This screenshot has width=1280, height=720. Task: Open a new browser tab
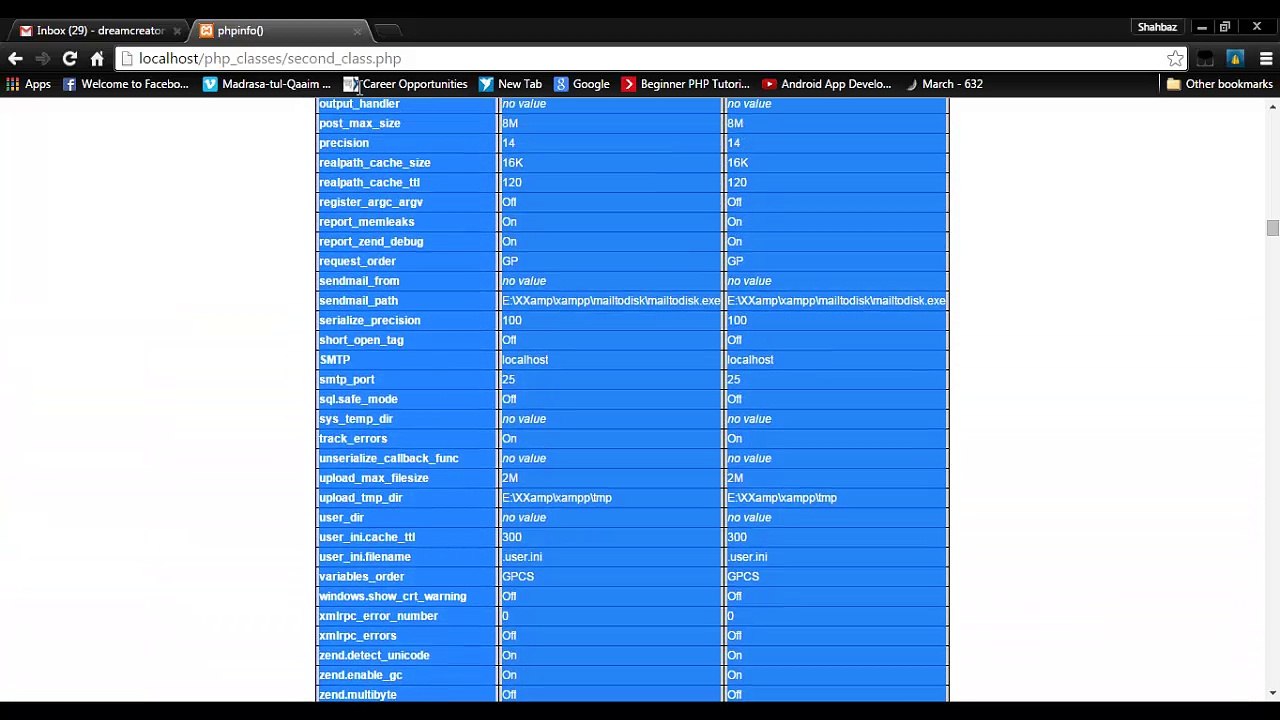[x=388, y=31]
